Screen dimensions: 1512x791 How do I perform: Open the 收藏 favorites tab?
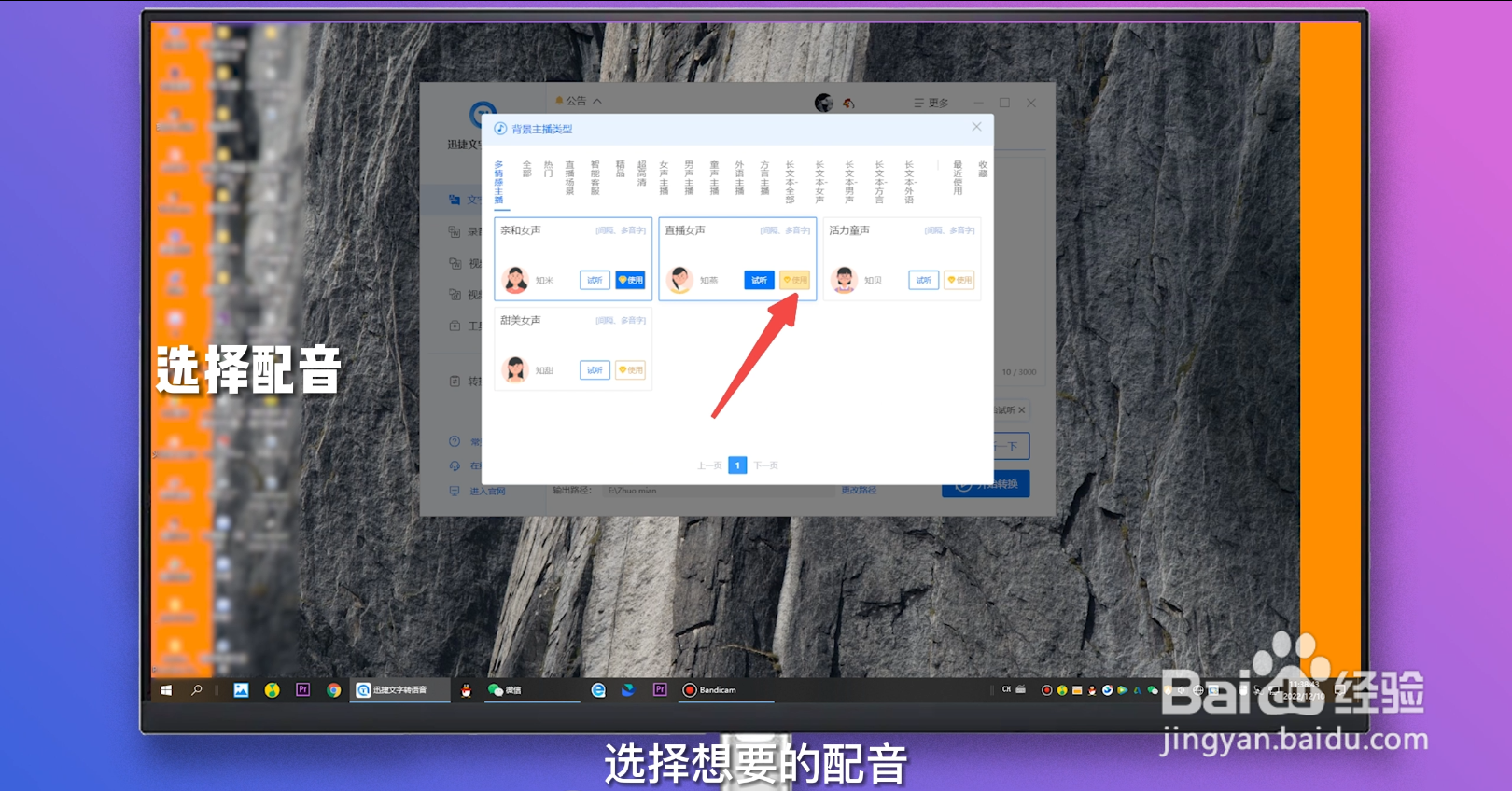(x=983, y=169)
